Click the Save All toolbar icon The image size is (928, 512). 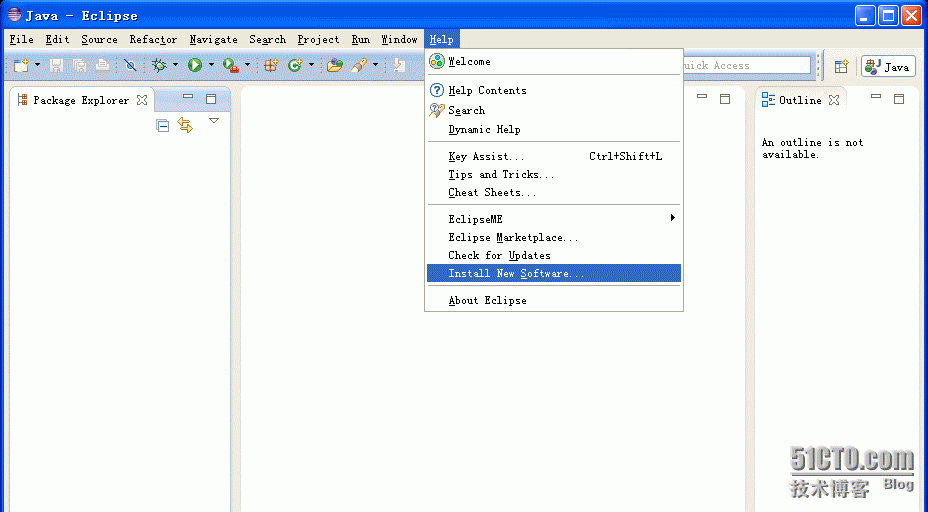coord(79,65)
